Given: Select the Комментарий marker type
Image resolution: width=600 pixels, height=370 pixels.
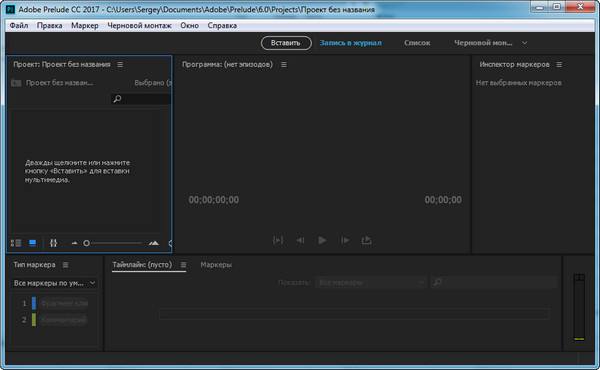Looking at the screenshot, I should tap(64, 320).
